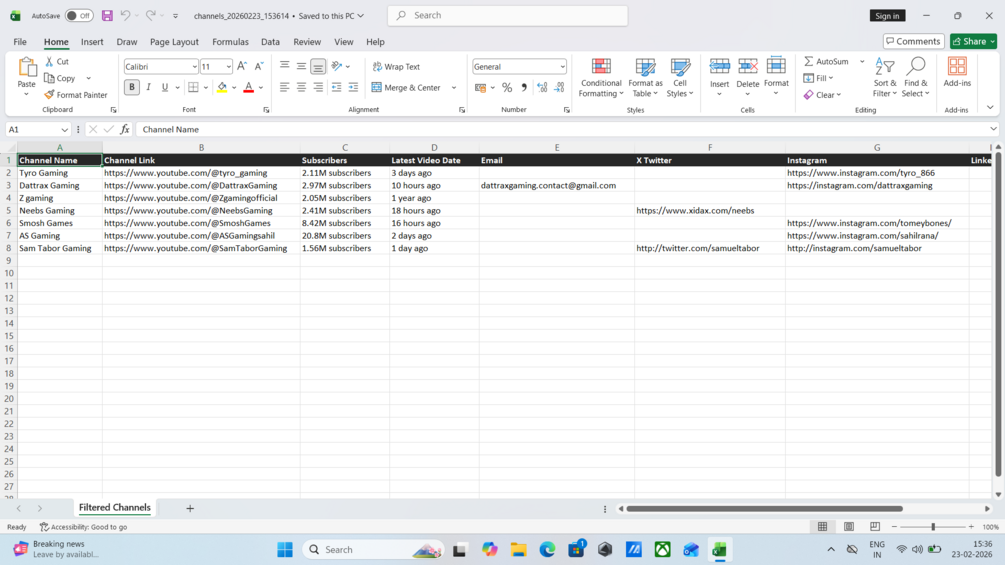Open Find & Select magnifier icon
Image resolution: width=1005 pixels, height=565 pixels.
tap(916, 67)
